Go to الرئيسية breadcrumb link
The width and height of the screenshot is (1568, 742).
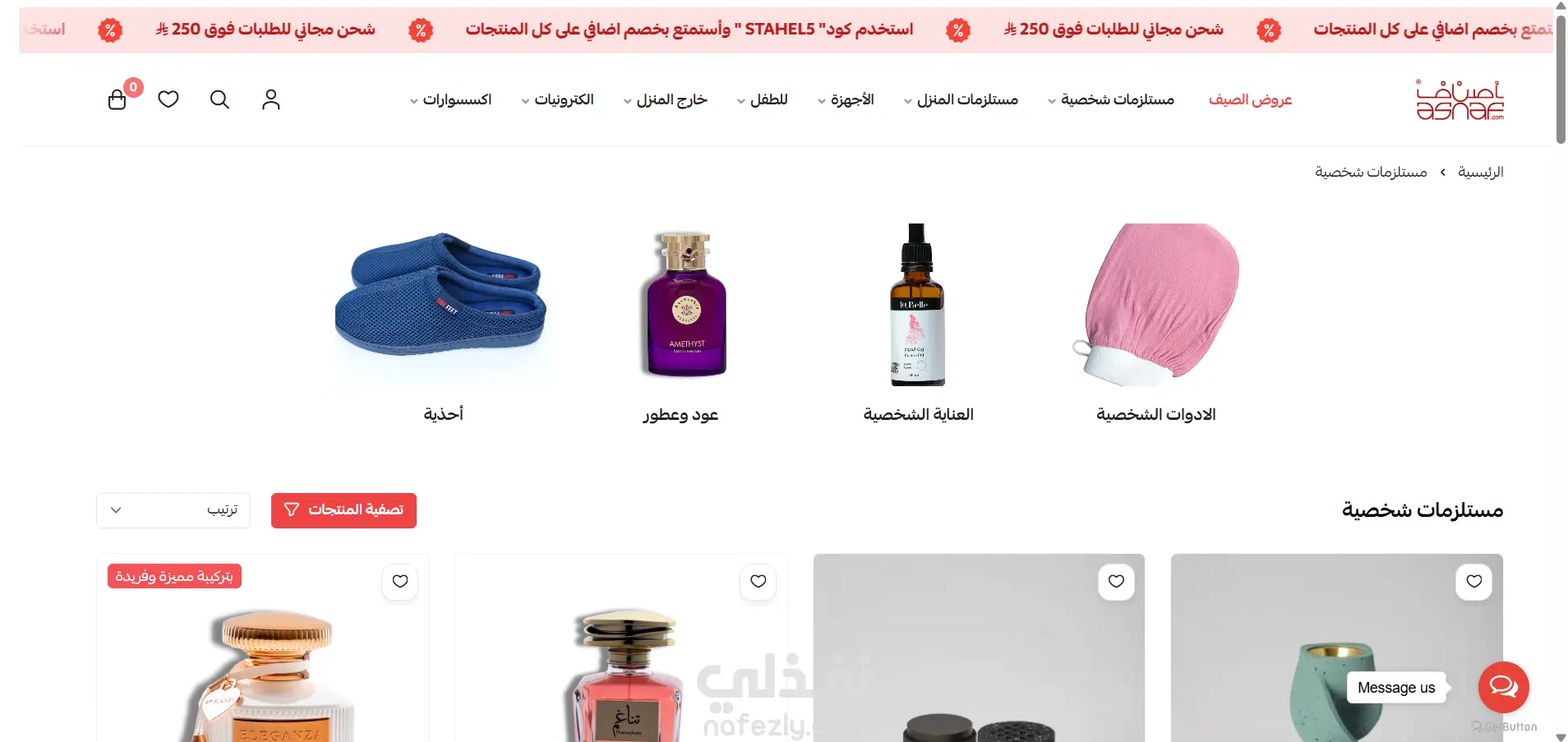pyautogui.click(x=1480, y=172)
